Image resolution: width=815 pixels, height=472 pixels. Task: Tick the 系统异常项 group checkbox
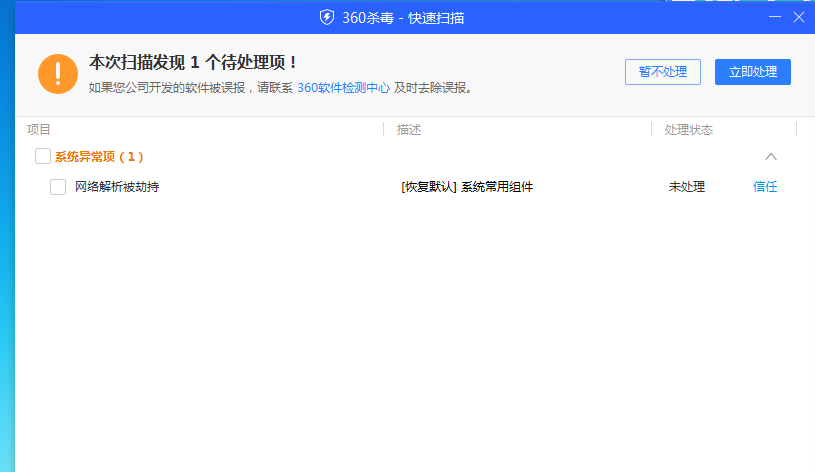point(43,156)
